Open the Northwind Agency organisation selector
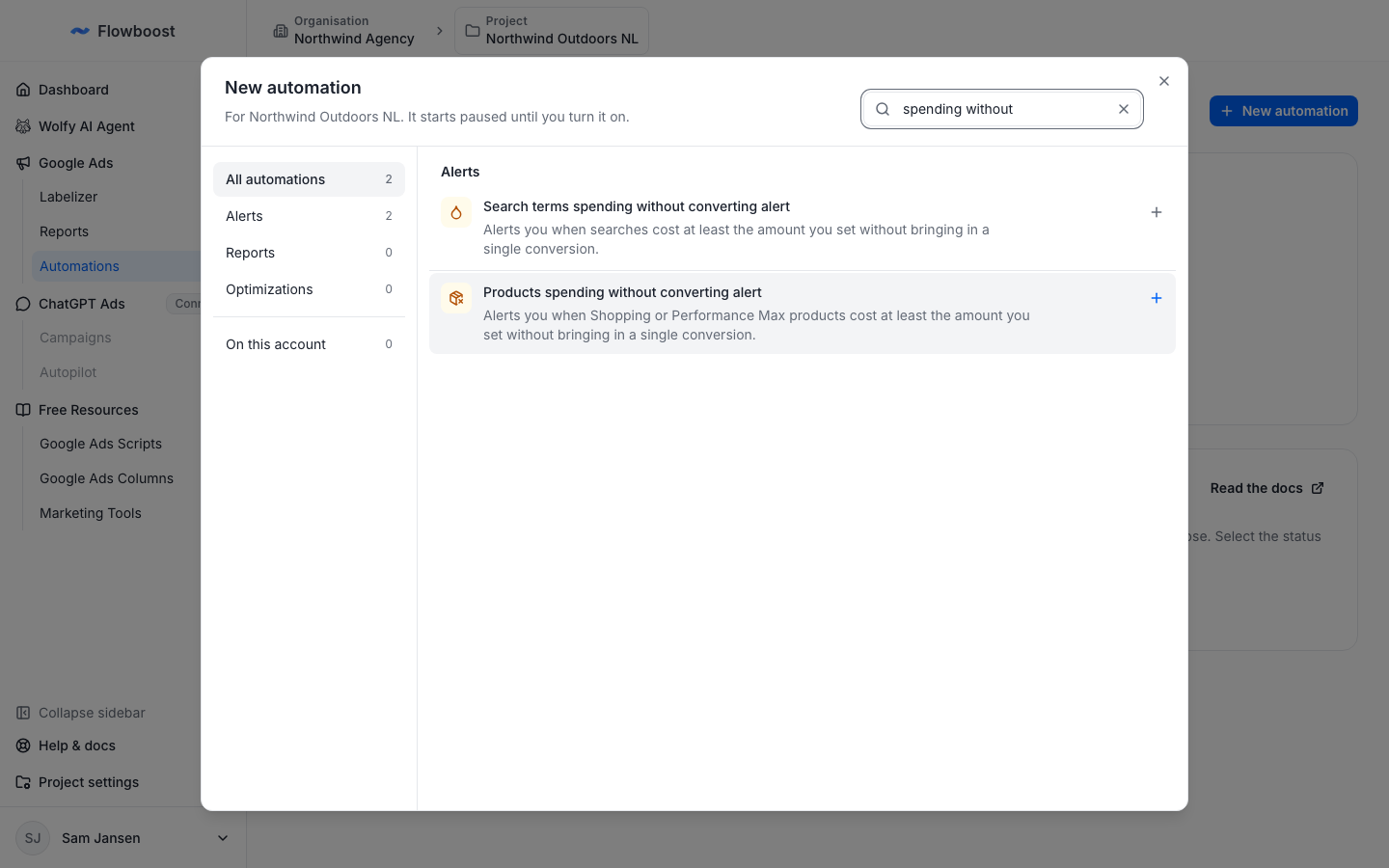This screenshot has width=1389, height=868. pos(344,31)
